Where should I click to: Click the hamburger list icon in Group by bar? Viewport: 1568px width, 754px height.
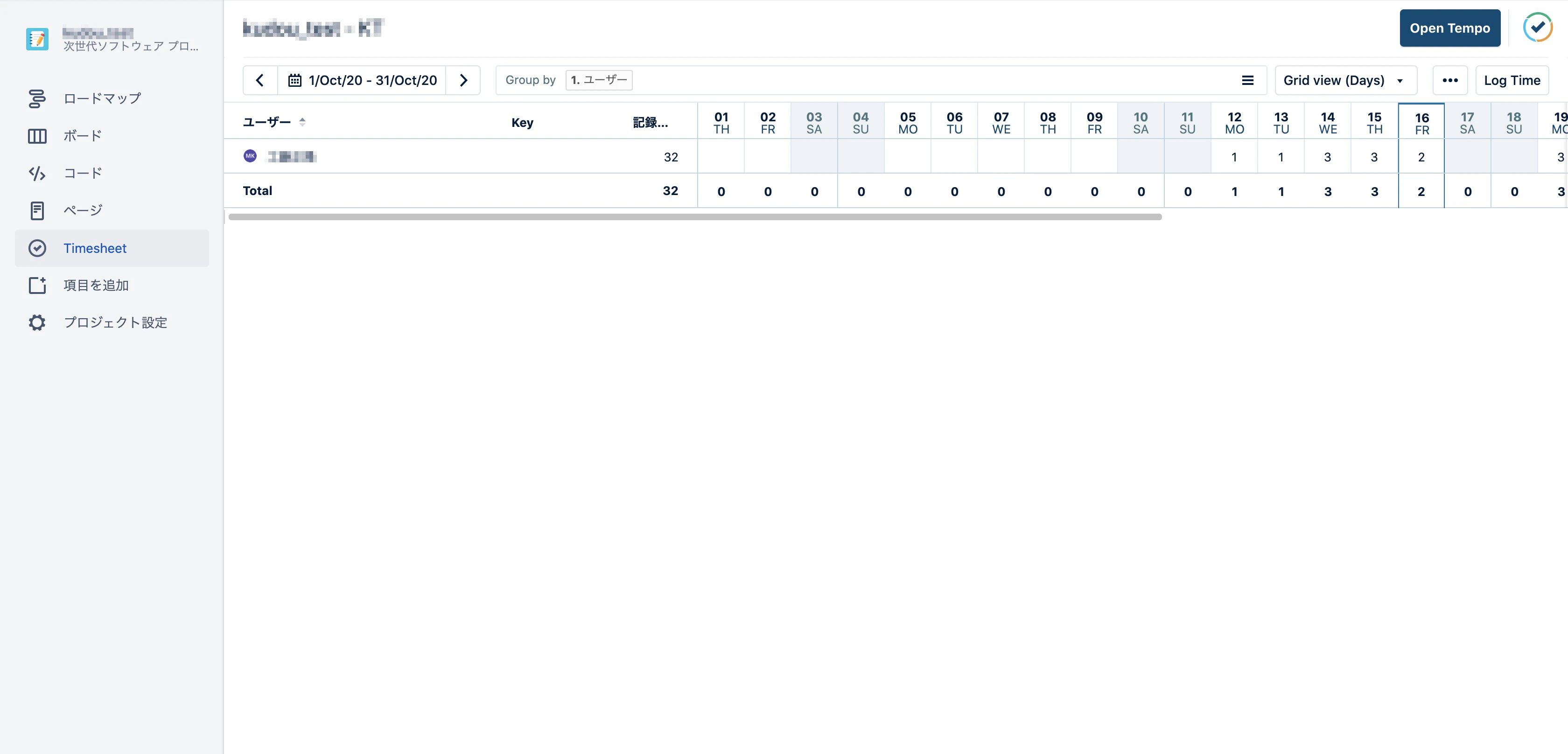pyautogui.click(x=1247, y=80)
